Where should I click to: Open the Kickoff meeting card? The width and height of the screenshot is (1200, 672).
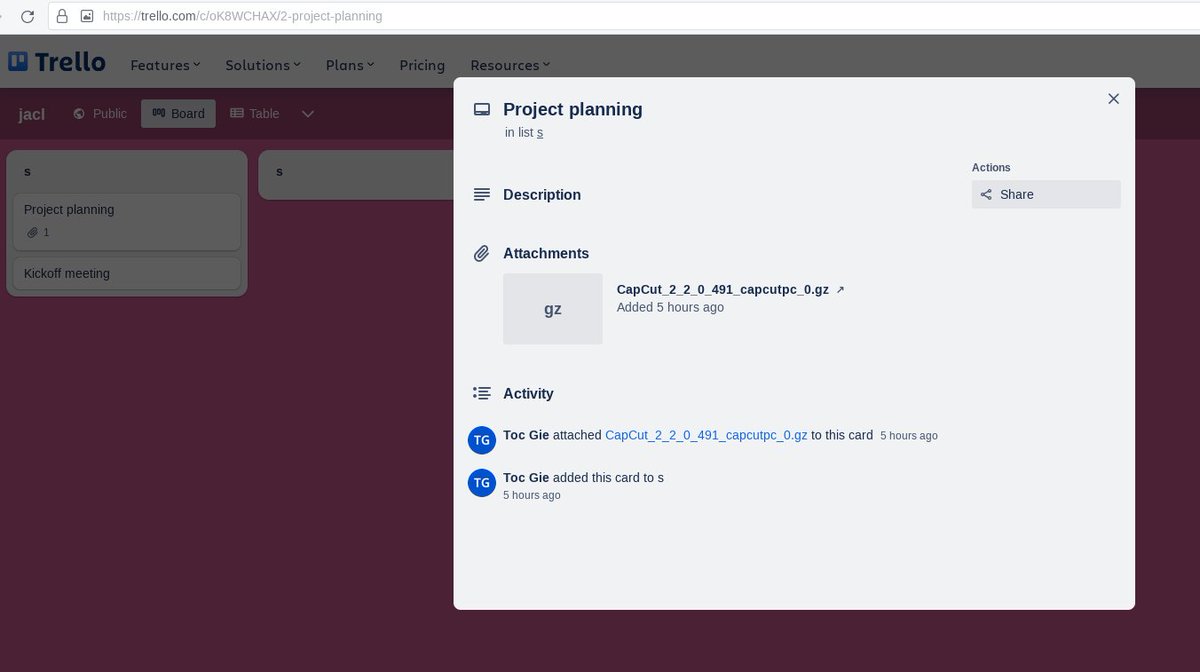[x=127, y=274]
